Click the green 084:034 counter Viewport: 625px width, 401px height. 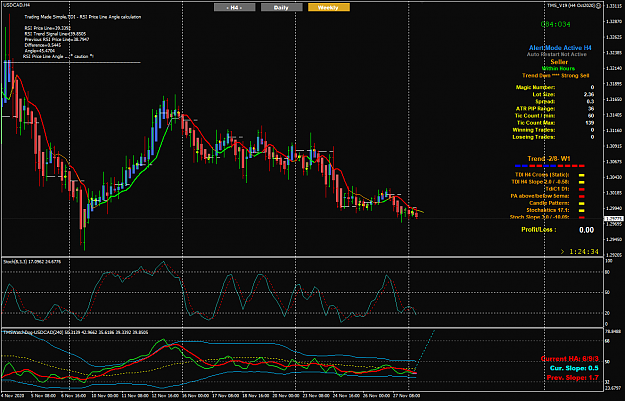click(x=555, y=24)
